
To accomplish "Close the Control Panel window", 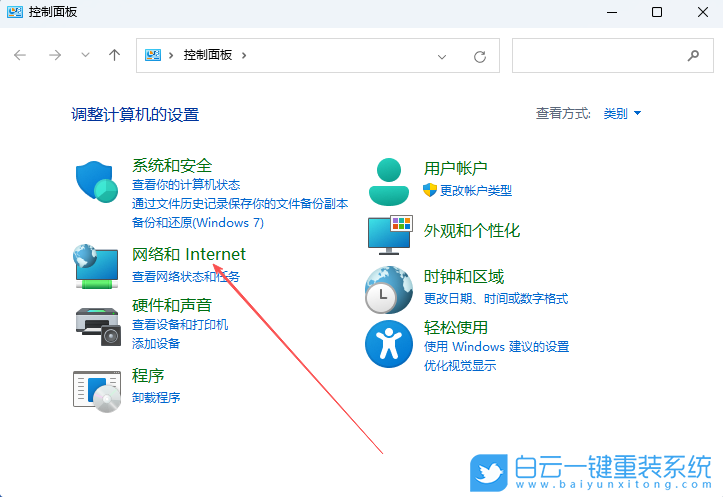I will [703, 12].
